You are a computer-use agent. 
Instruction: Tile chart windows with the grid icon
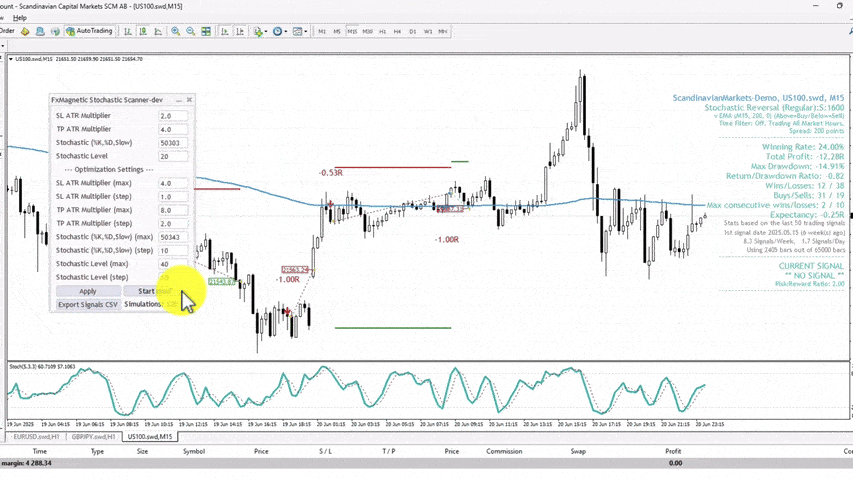click(x=206, y=32)
